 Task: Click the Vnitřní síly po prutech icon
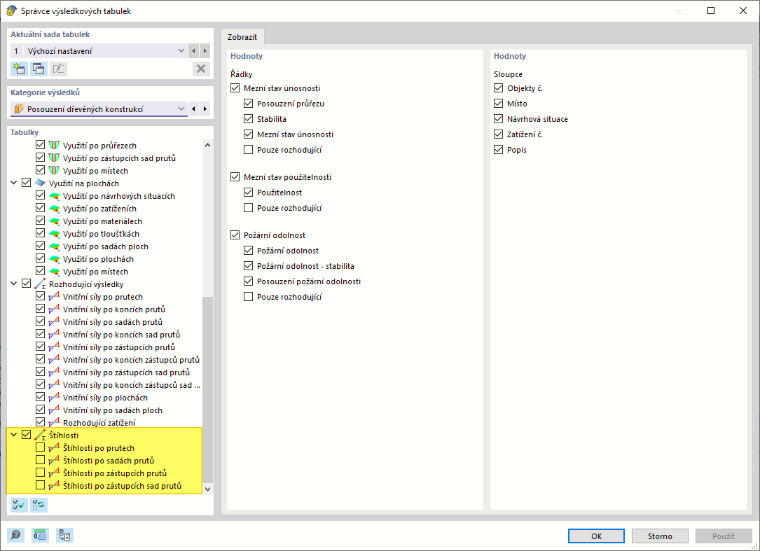coord(54,297)
